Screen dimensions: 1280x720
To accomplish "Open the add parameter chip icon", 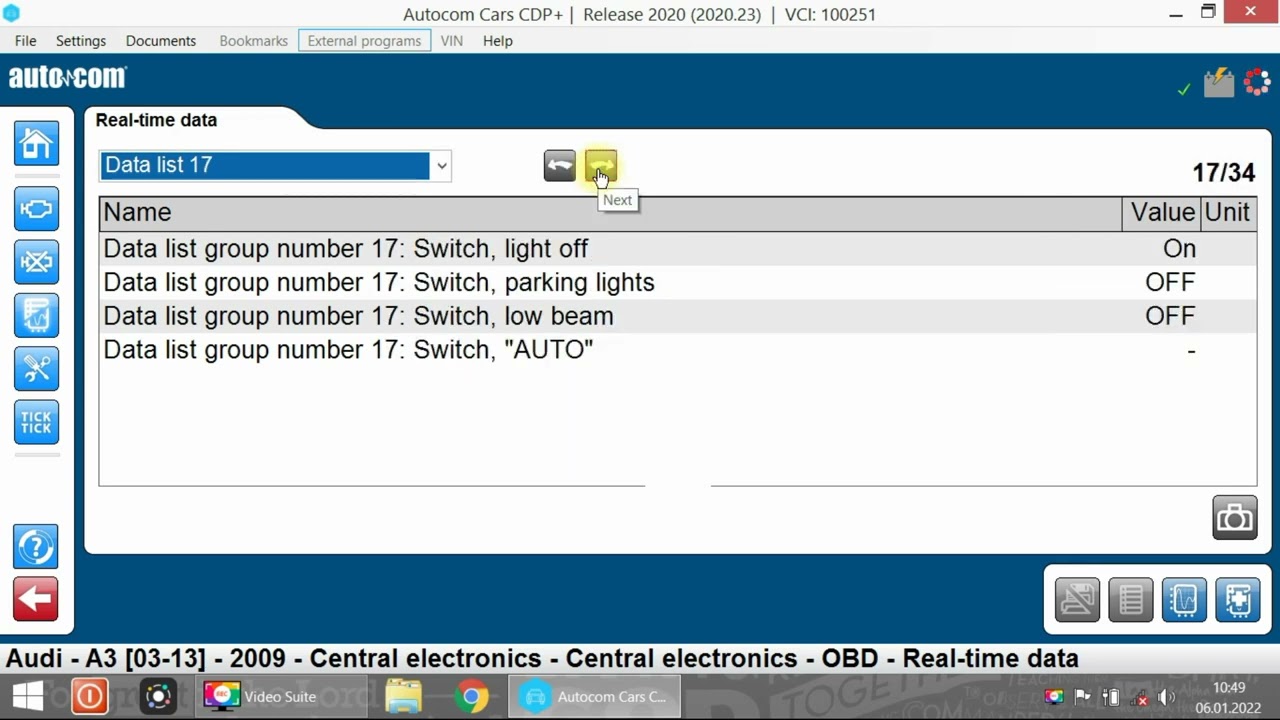I will (1238, 600).
